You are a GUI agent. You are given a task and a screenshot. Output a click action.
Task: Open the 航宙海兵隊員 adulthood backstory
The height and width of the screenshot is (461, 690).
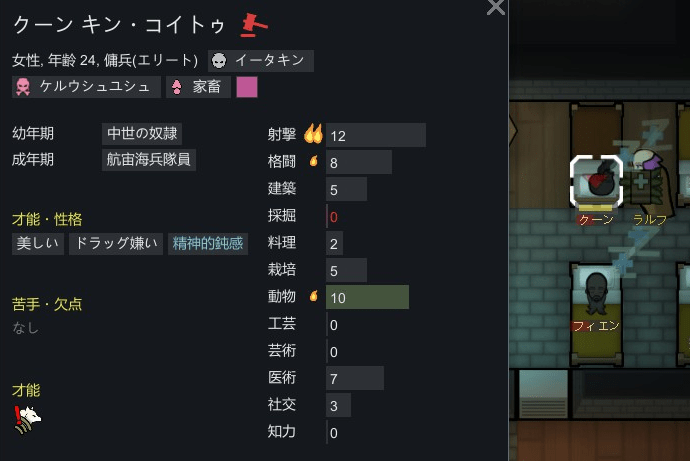pos(149,159)
